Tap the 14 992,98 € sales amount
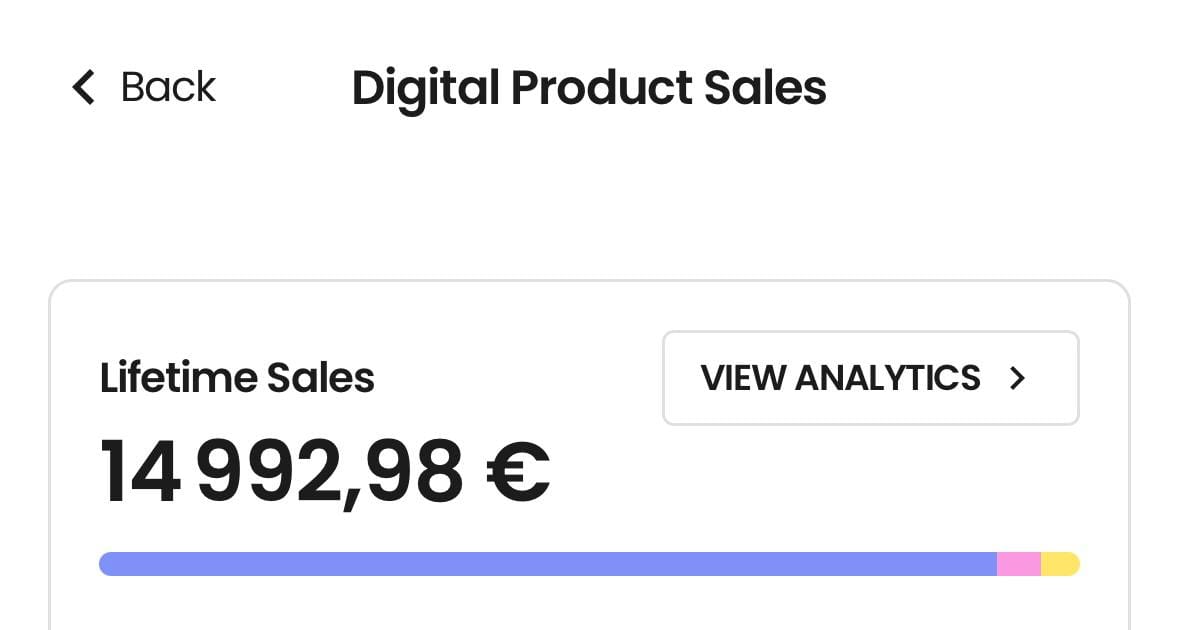Screen dimensions: 1179x630 [x=325, y=473]
